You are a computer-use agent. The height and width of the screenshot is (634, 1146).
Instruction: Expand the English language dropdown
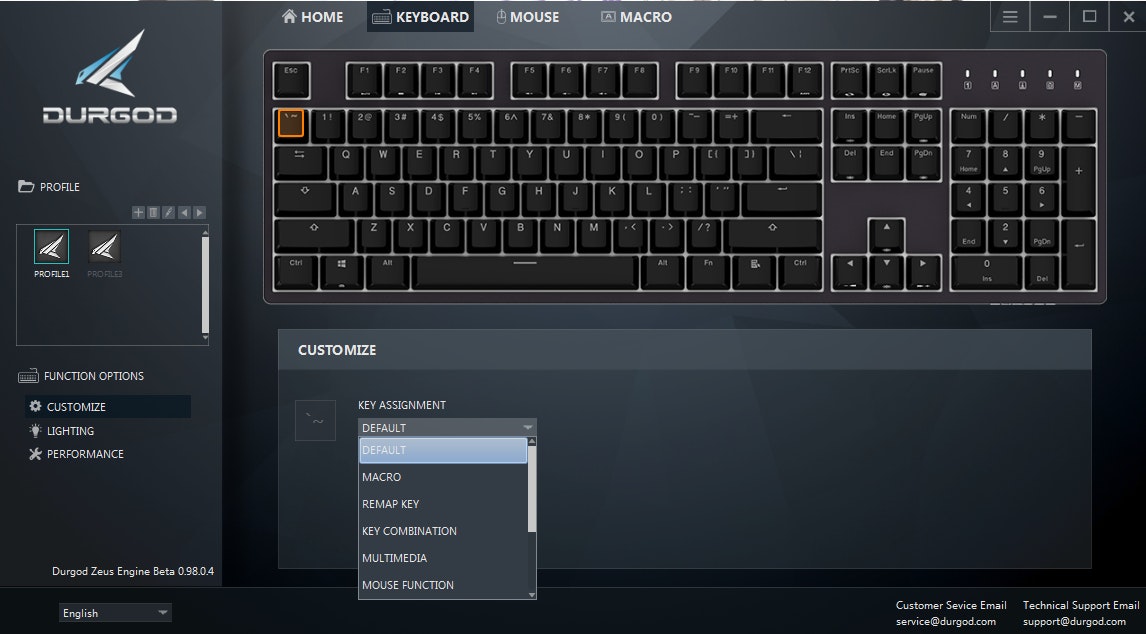pyautogui.click(x=115, y=613)
